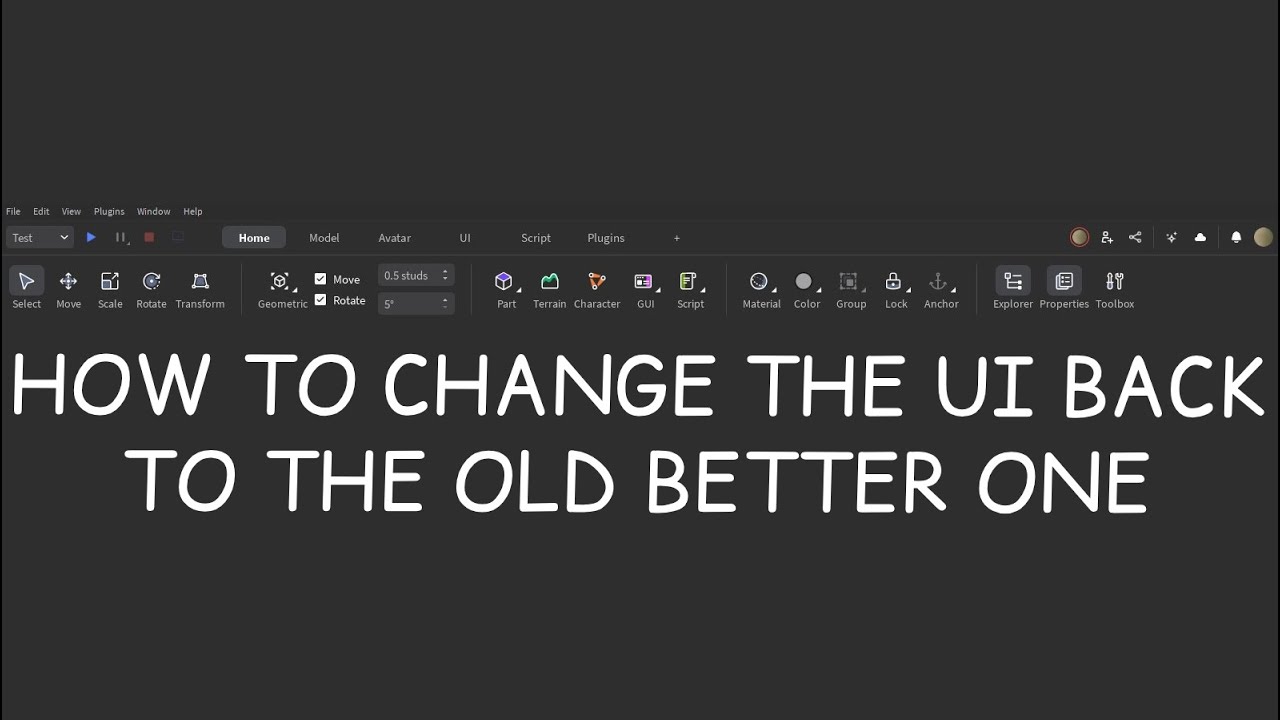Select the Select tool
The width and height of the screenshot is (1280, 720).
(27, 289)
